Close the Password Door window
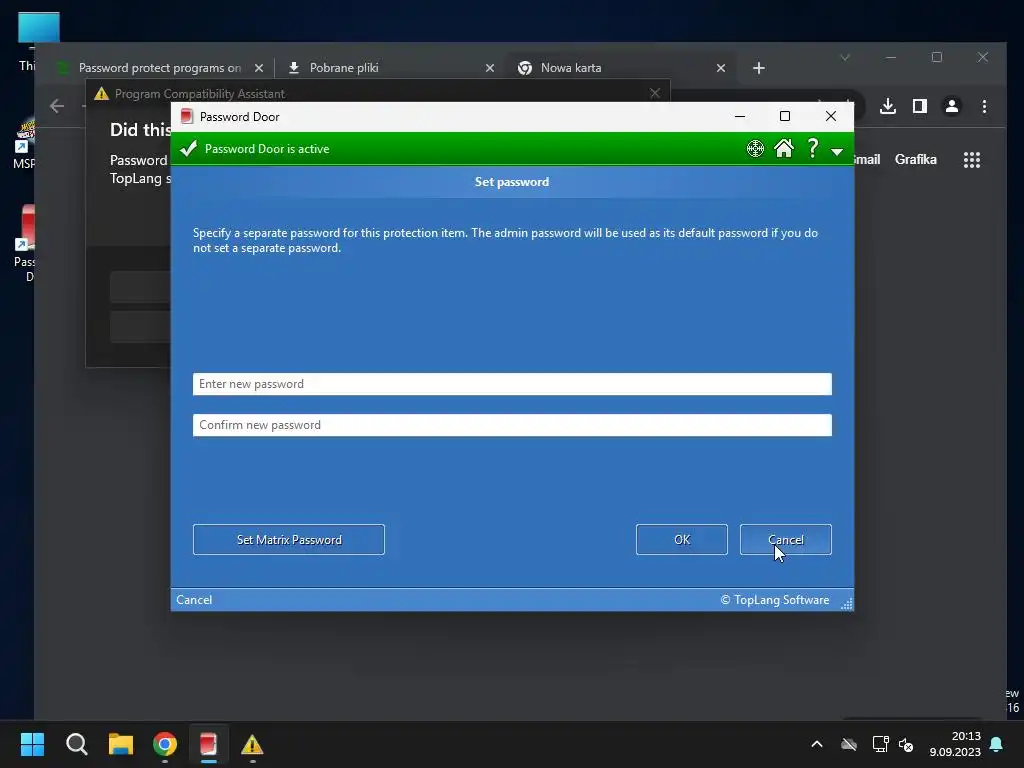The height and width of the screenshot is (768, 1024). [831, 116]
